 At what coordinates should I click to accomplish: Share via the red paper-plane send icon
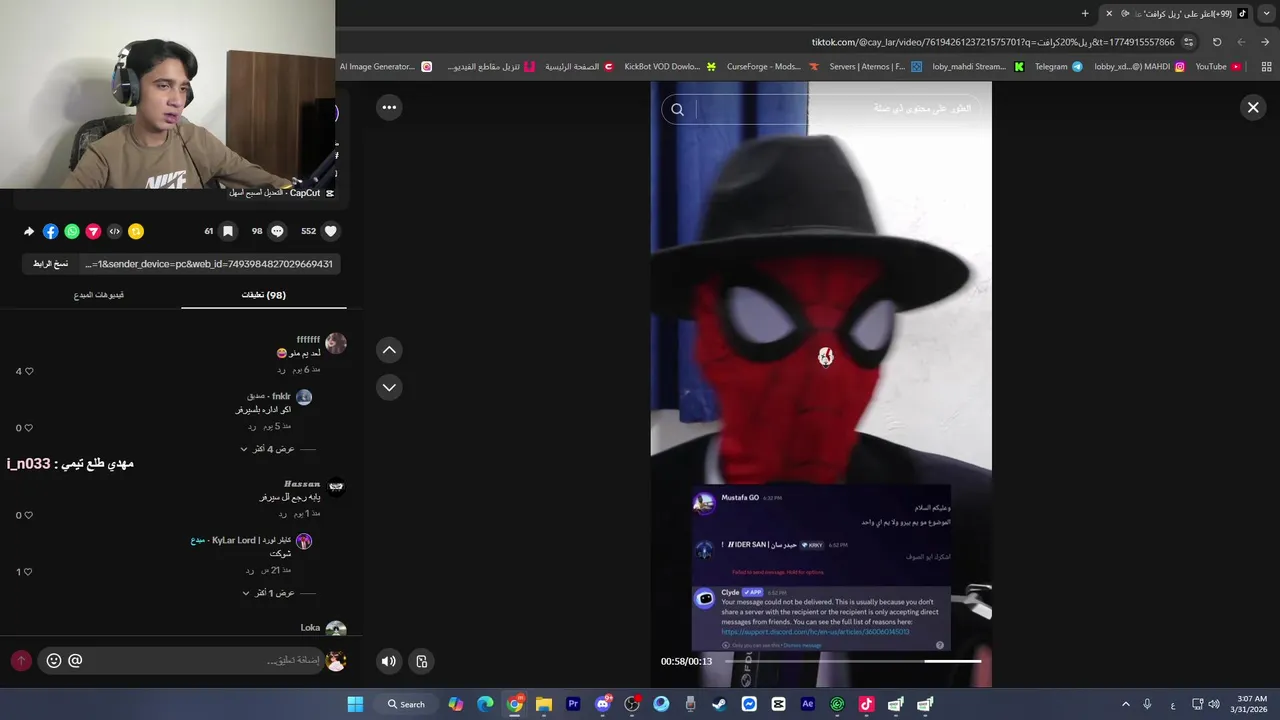click(93, 231)
